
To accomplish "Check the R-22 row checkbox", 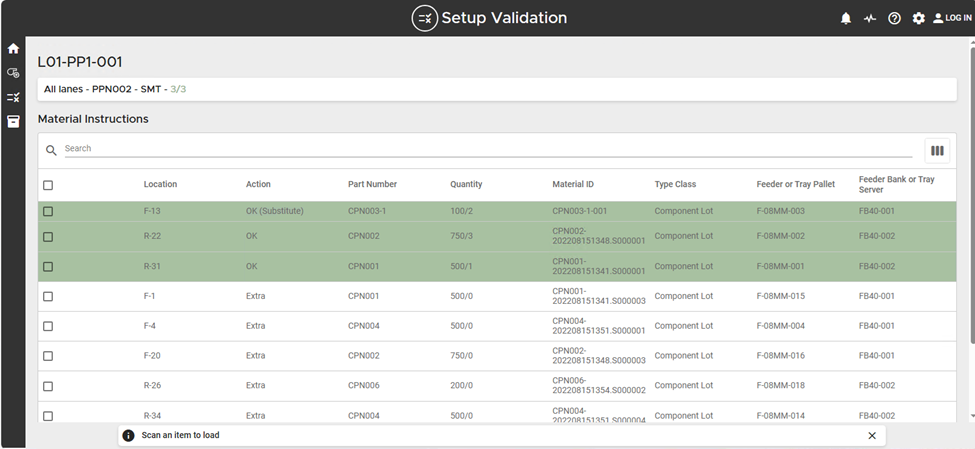I will tap(48, 236).
